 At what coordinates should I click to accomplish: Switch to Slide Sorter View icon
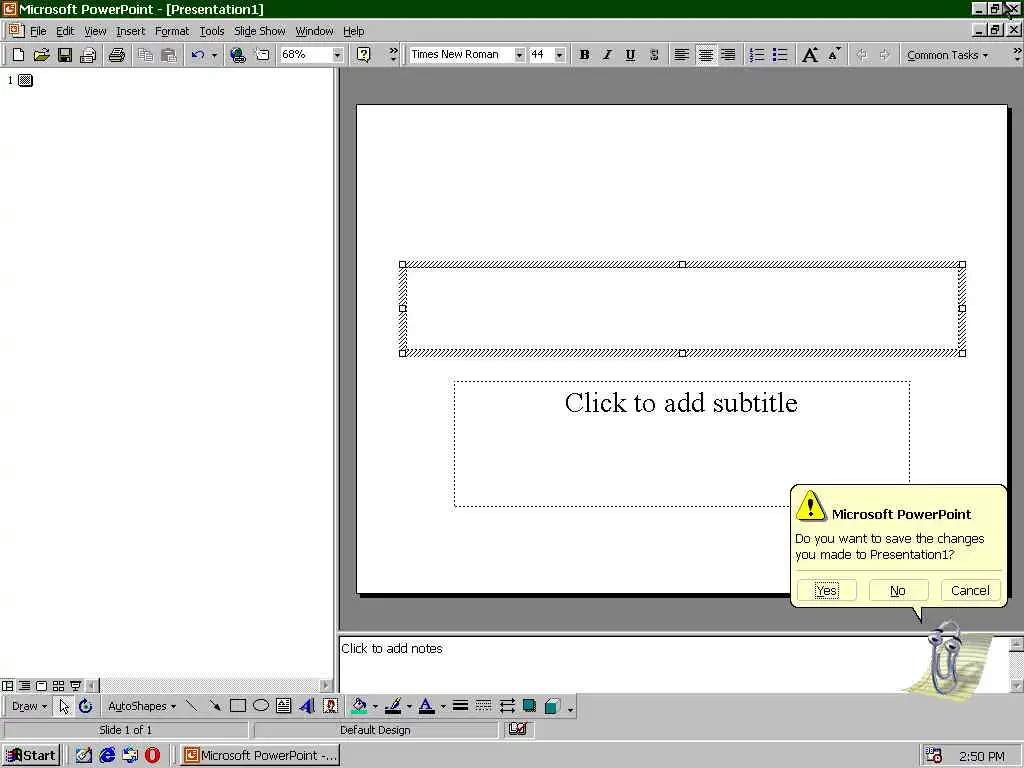pos(58,686)
